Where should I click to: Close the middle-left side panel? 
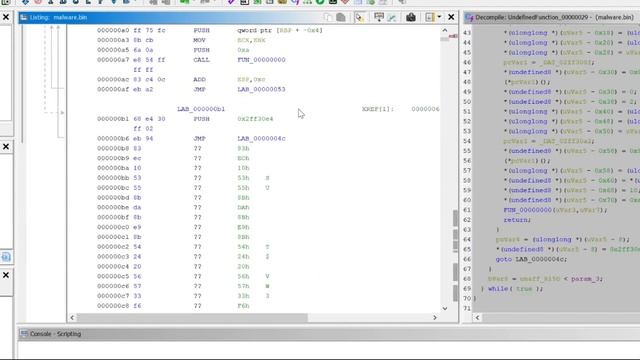6,147
